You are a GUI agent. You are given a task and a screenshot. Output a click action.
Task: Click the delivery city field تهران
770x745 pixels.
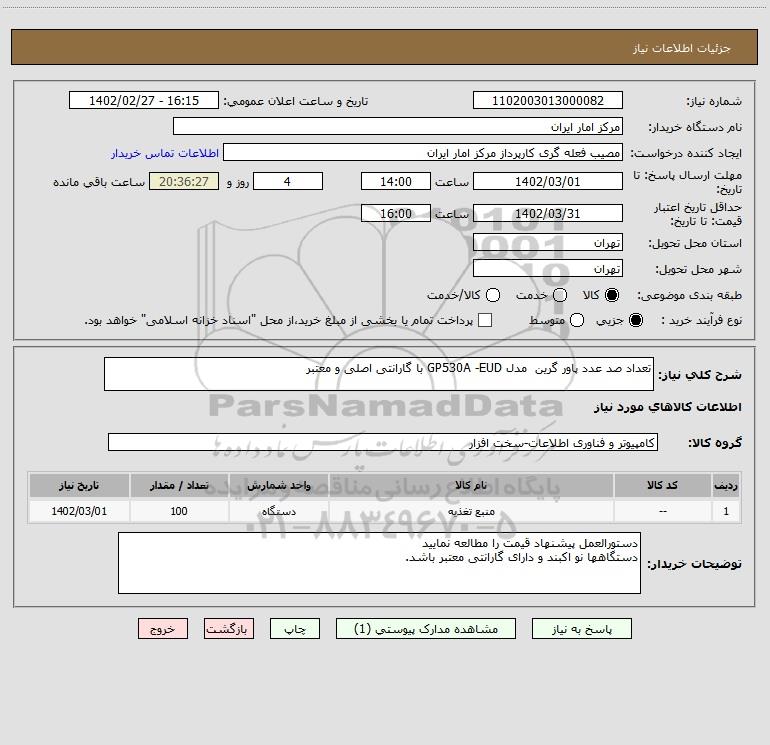(548, 269)
